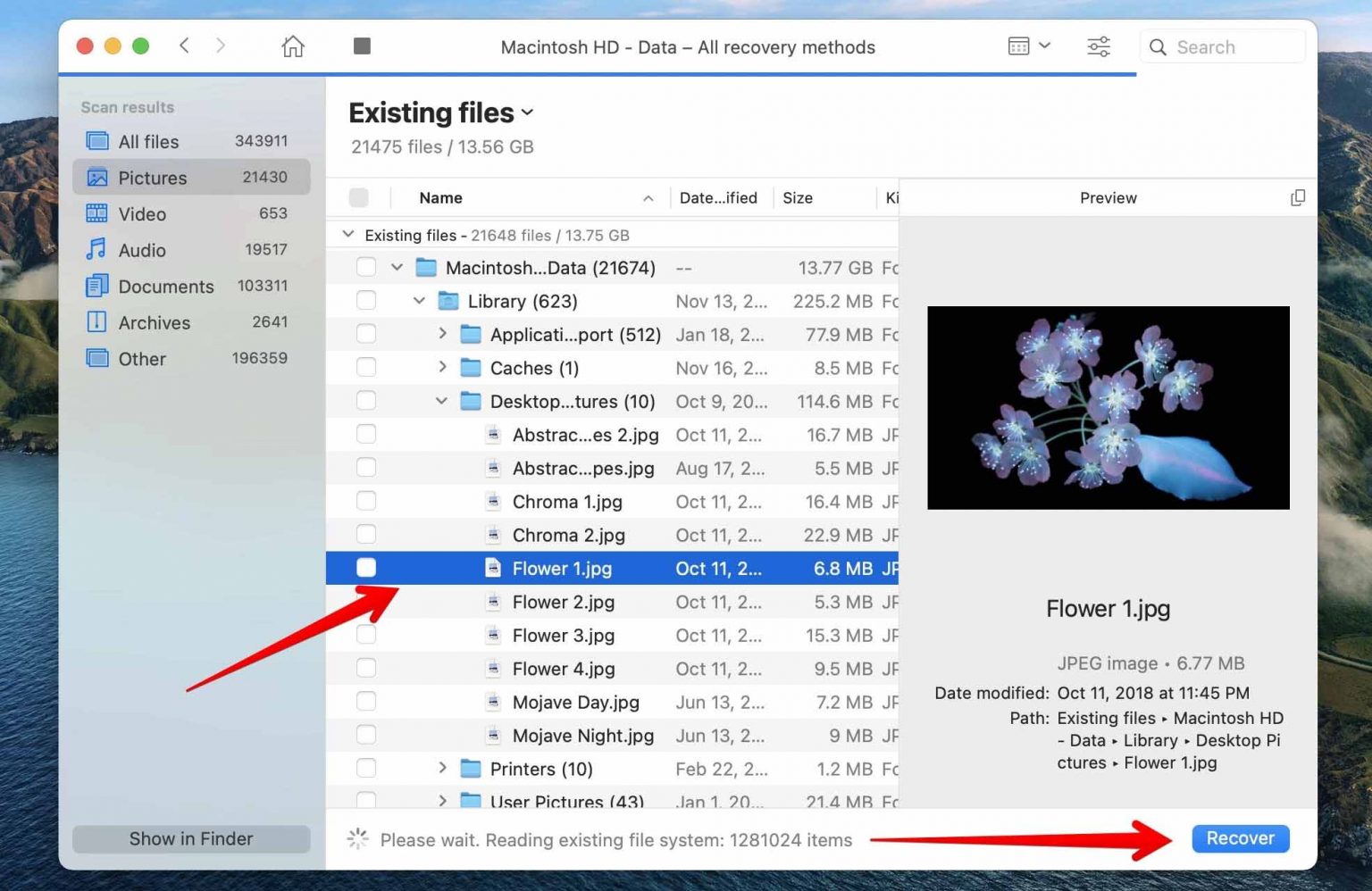Click the Recover button

click(1240, 838)
